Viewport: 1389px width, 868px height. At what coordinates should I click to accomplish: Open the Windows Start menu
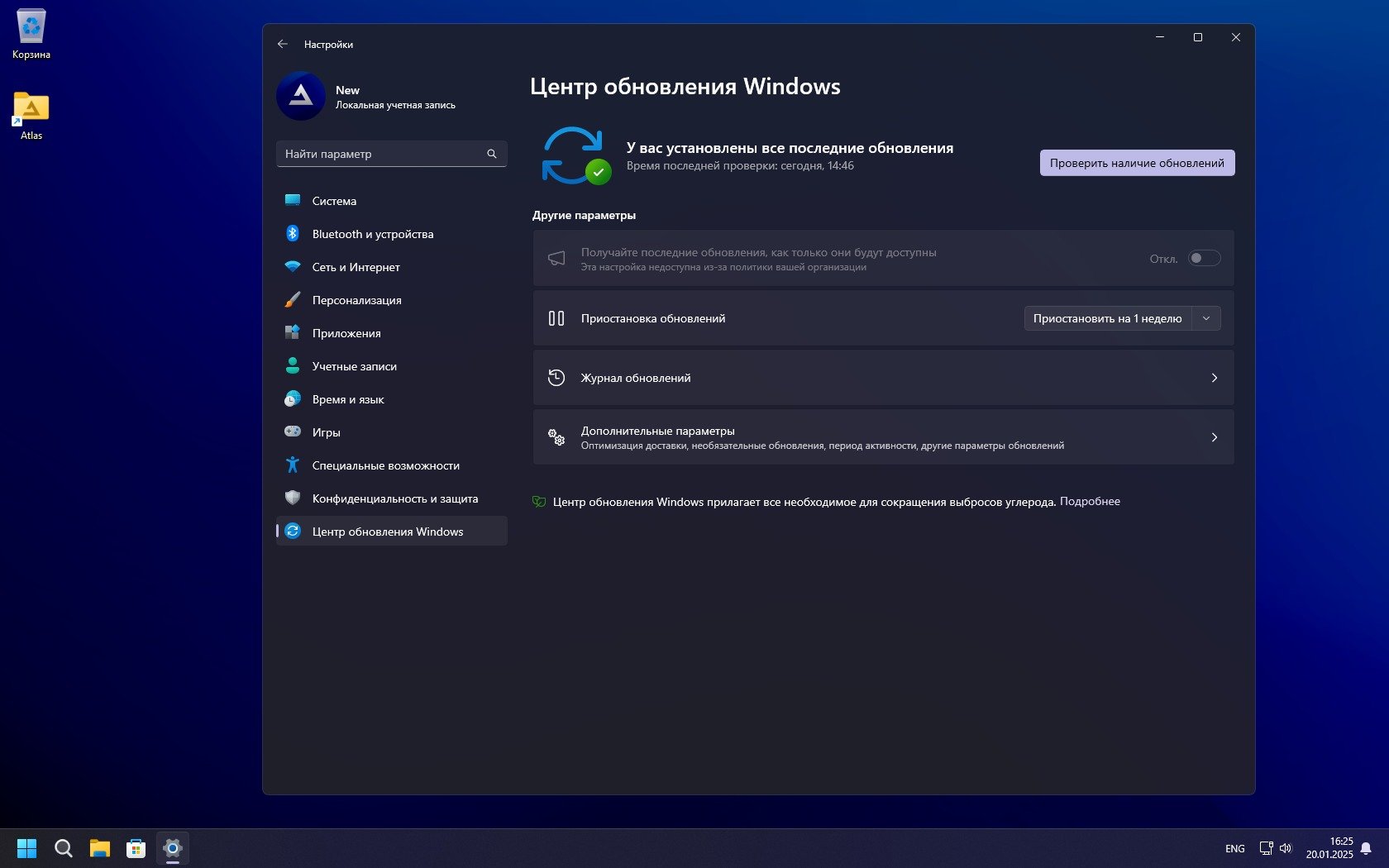pos(27,848)
